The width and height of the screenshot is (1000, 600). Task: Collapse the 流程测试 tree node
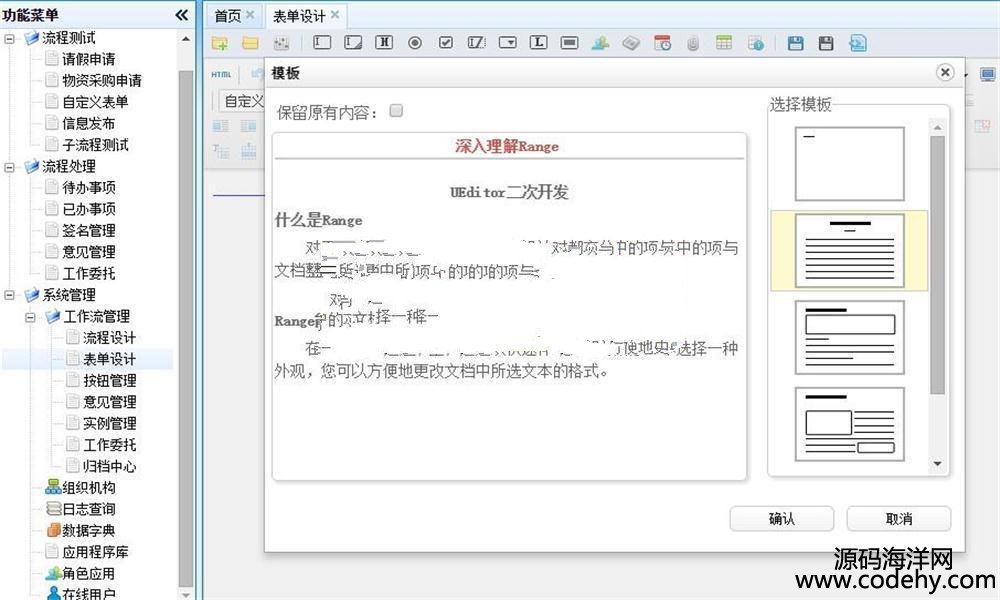10,39
